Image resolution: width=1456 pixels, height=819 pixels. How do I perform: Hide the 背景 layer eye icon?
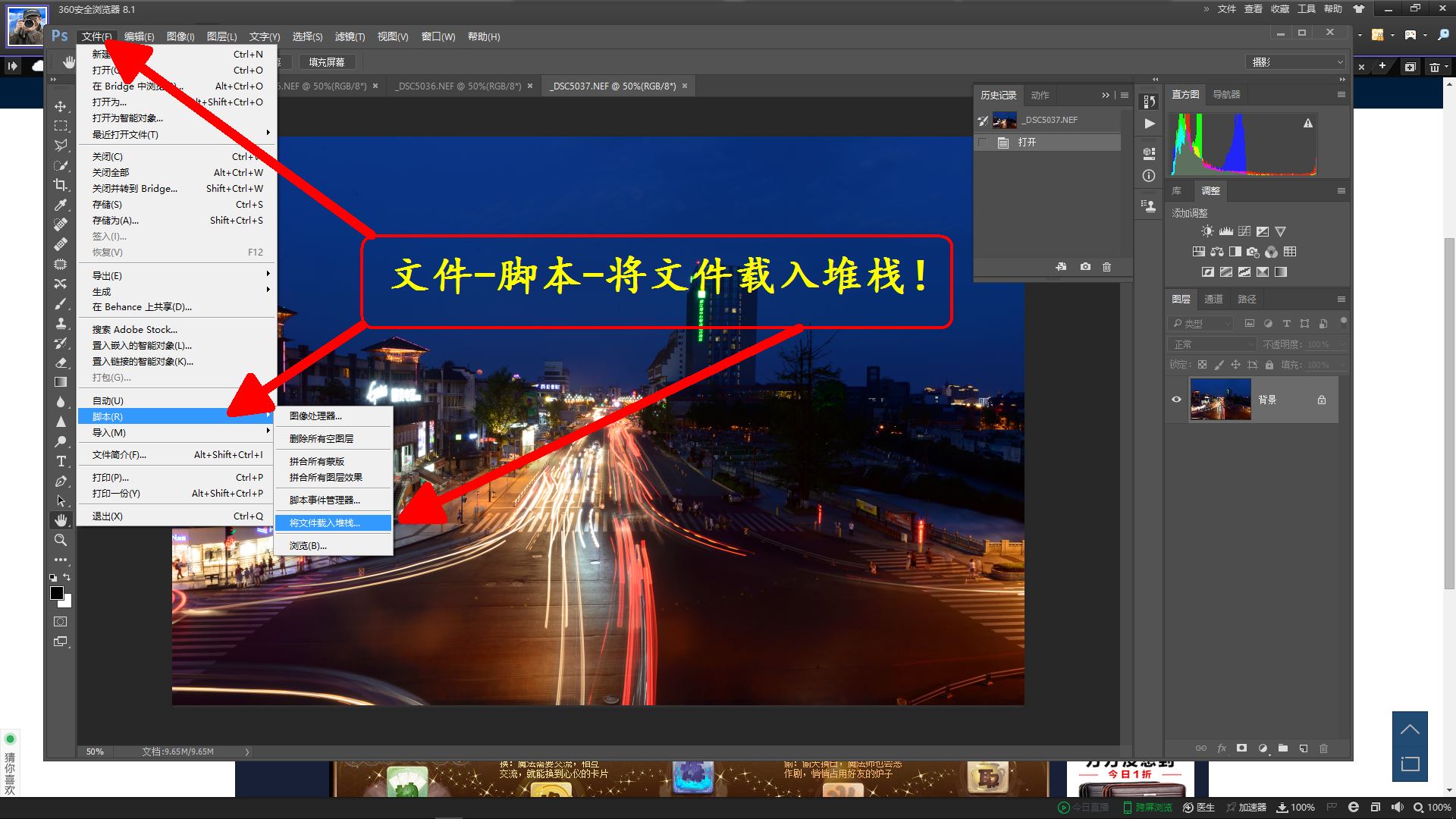pyautogui.click(x=1176, y=399)
